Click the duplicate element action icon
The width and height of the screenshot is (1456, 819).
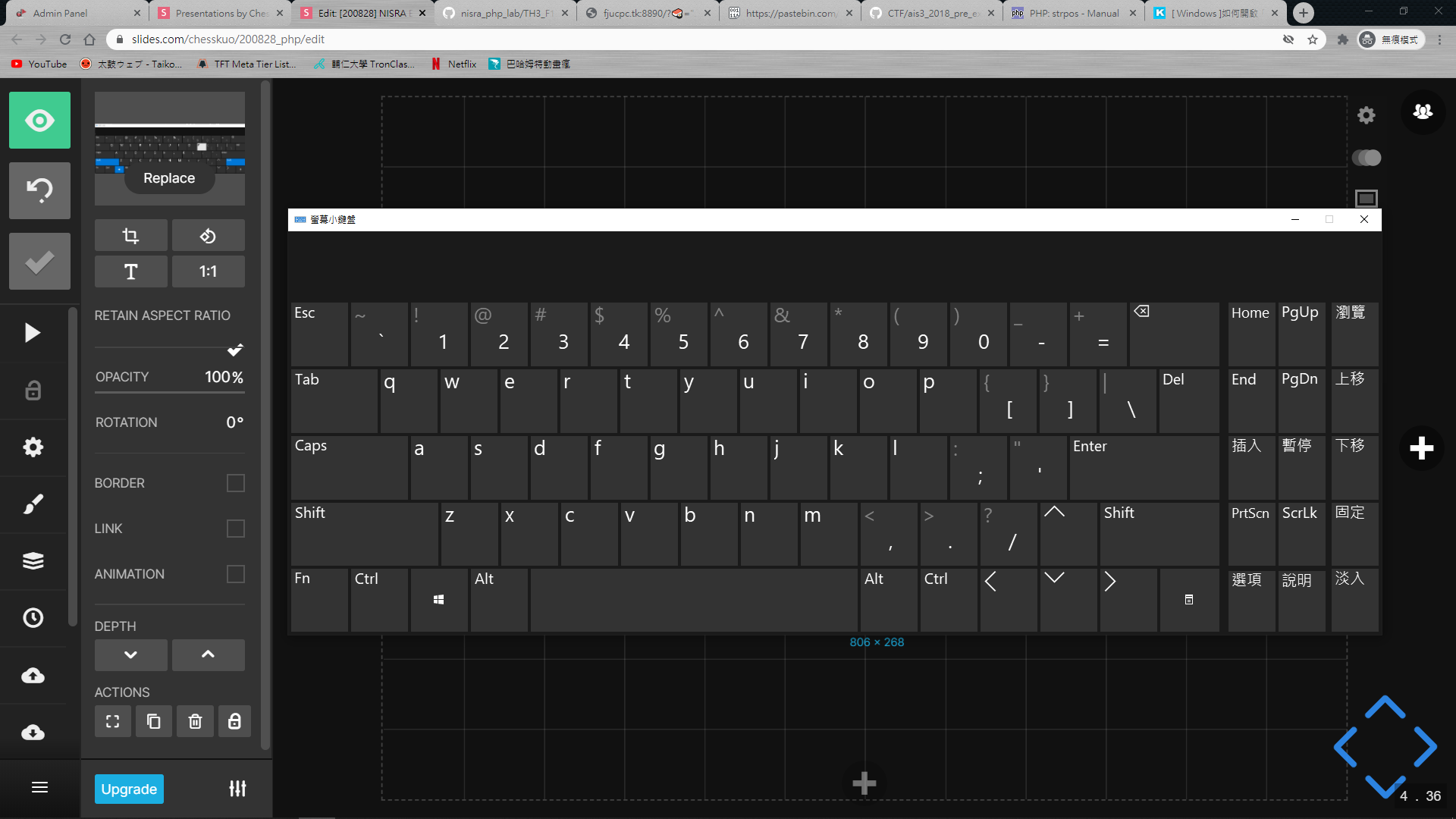coord(154,721)
